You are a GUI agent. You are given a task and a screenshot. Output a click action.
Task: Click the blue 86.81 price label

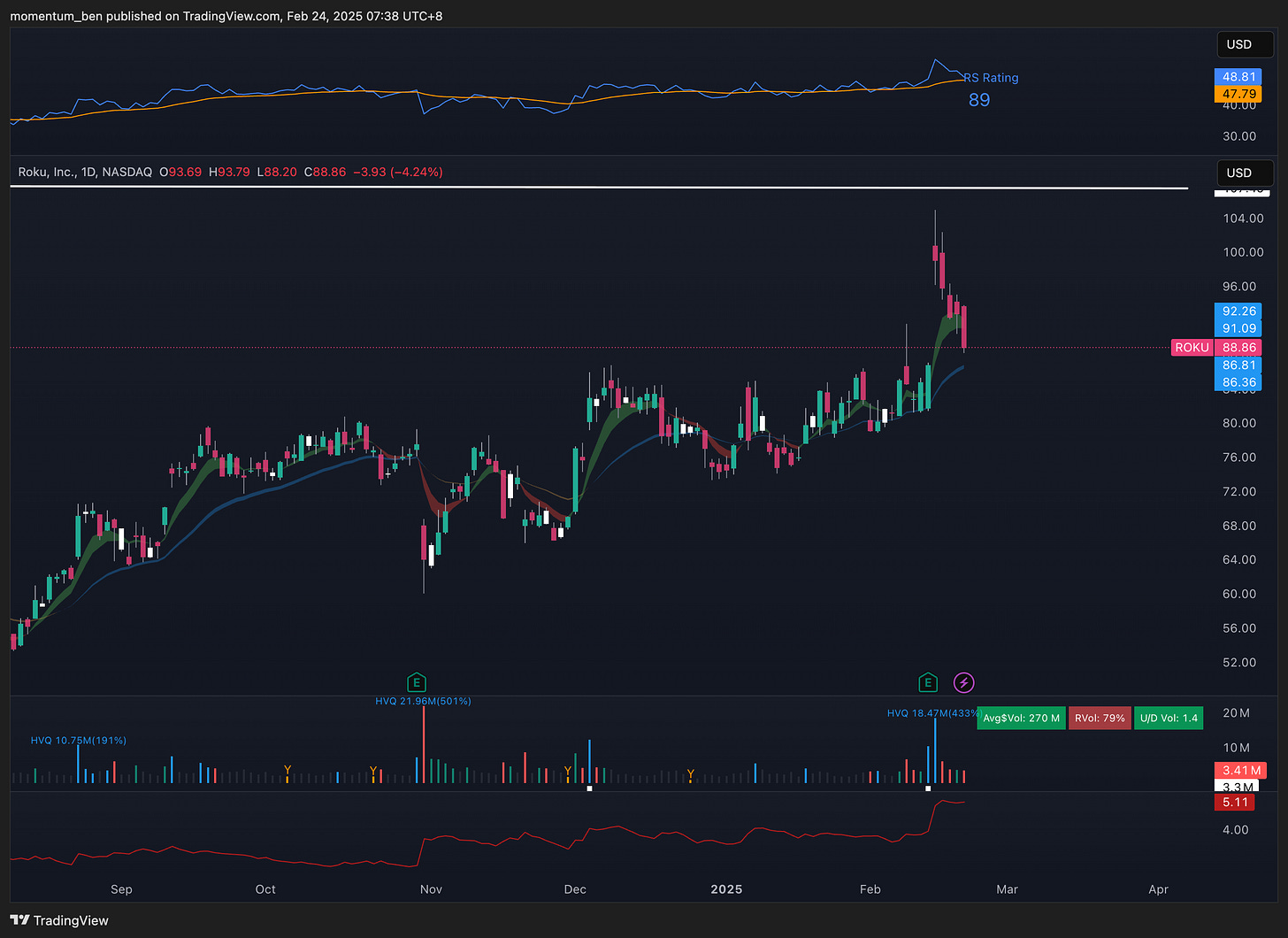click(x=1239, y=365)
